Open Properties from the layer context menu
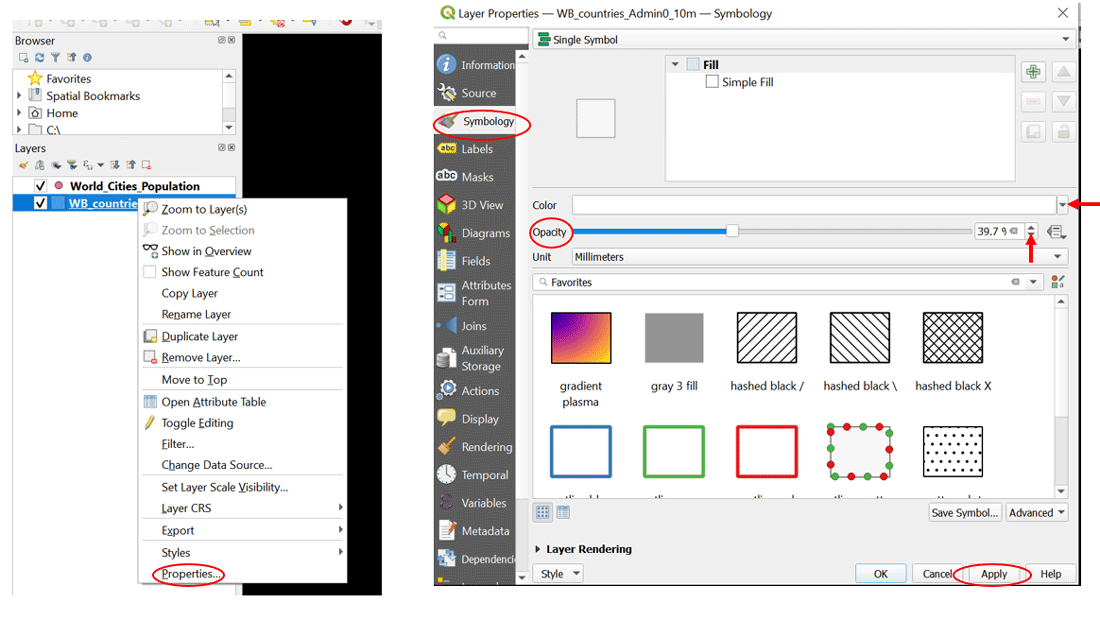 coord(191,574)
